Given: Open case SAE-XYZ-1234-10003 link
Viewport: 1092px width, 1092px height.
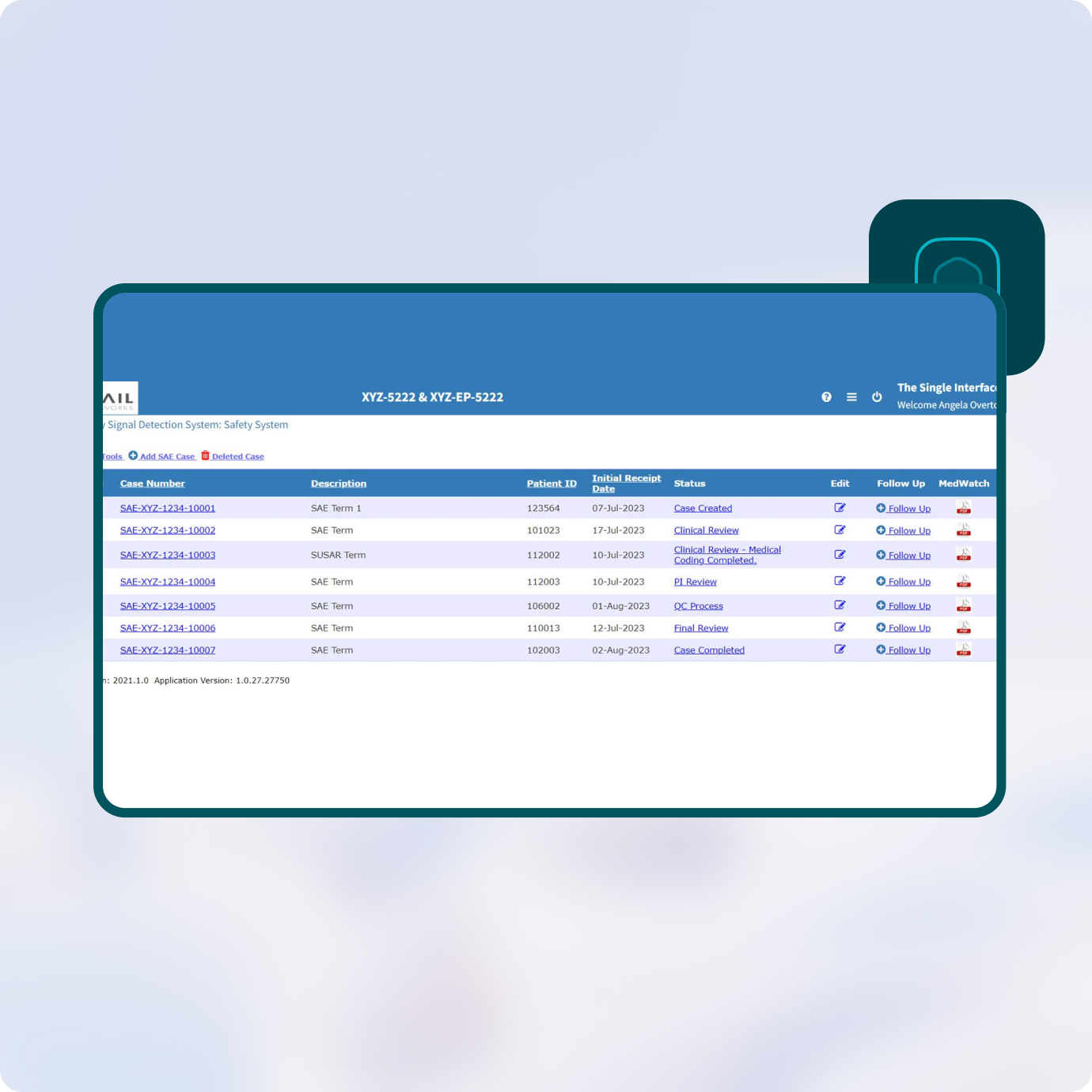Looking at the screenshot, I should (168, 555).
